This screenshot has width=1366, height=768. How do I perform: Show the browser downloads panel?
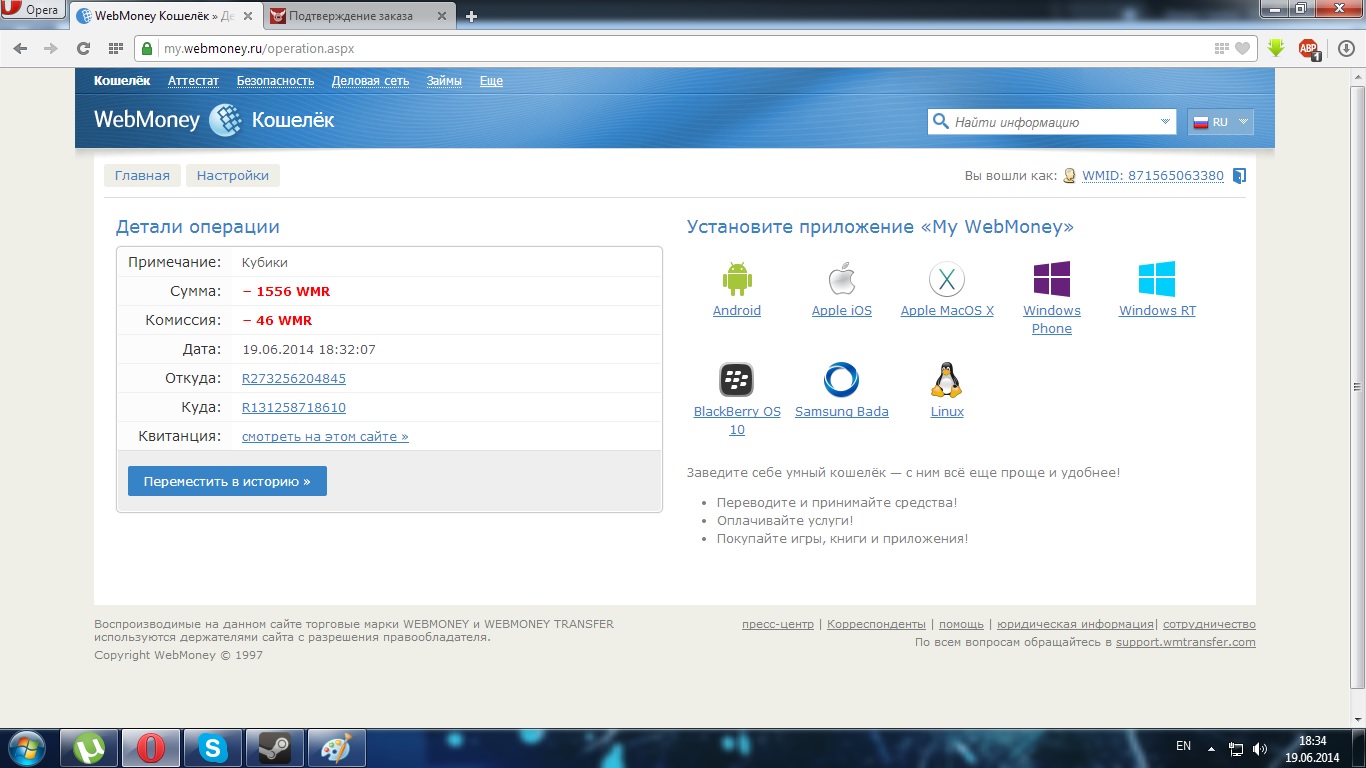(1345, 48)
